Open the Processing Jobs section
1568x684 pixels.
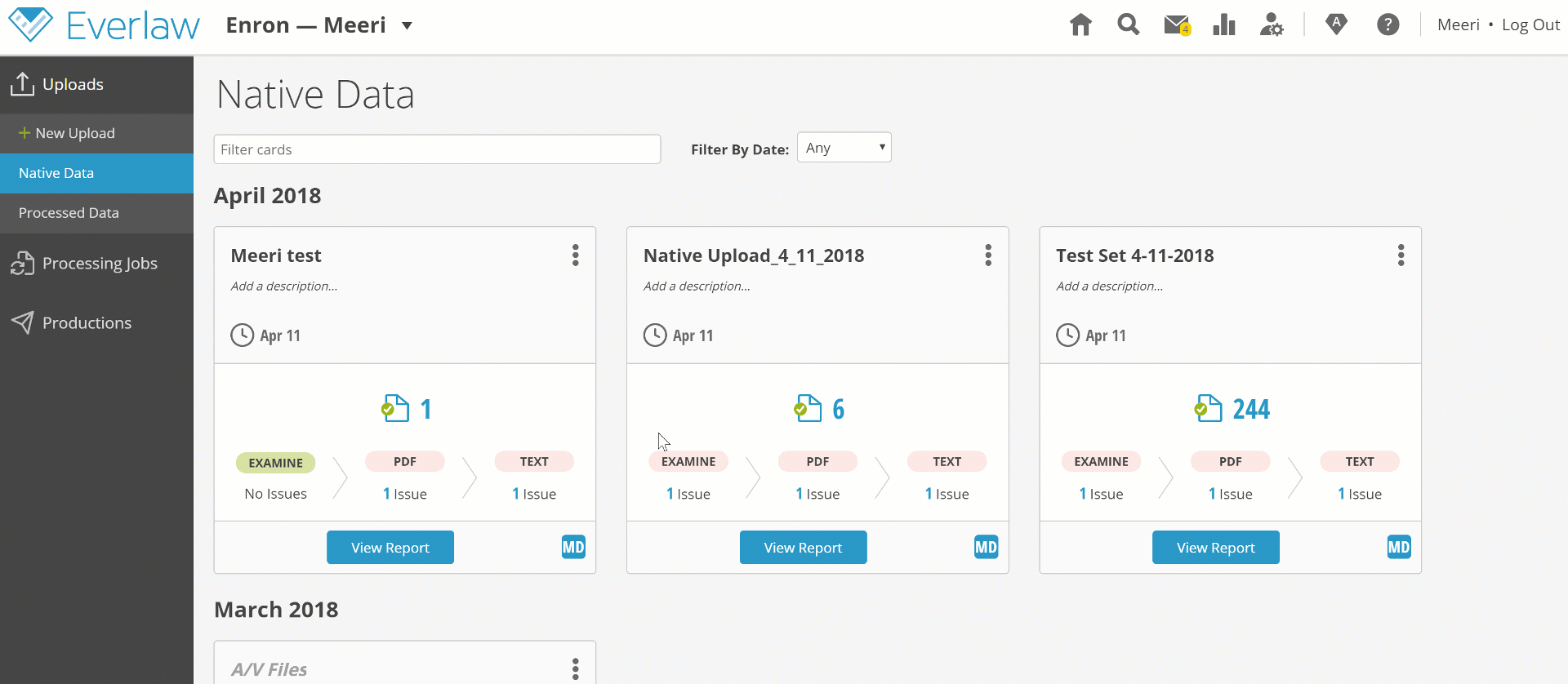point(96,264)
